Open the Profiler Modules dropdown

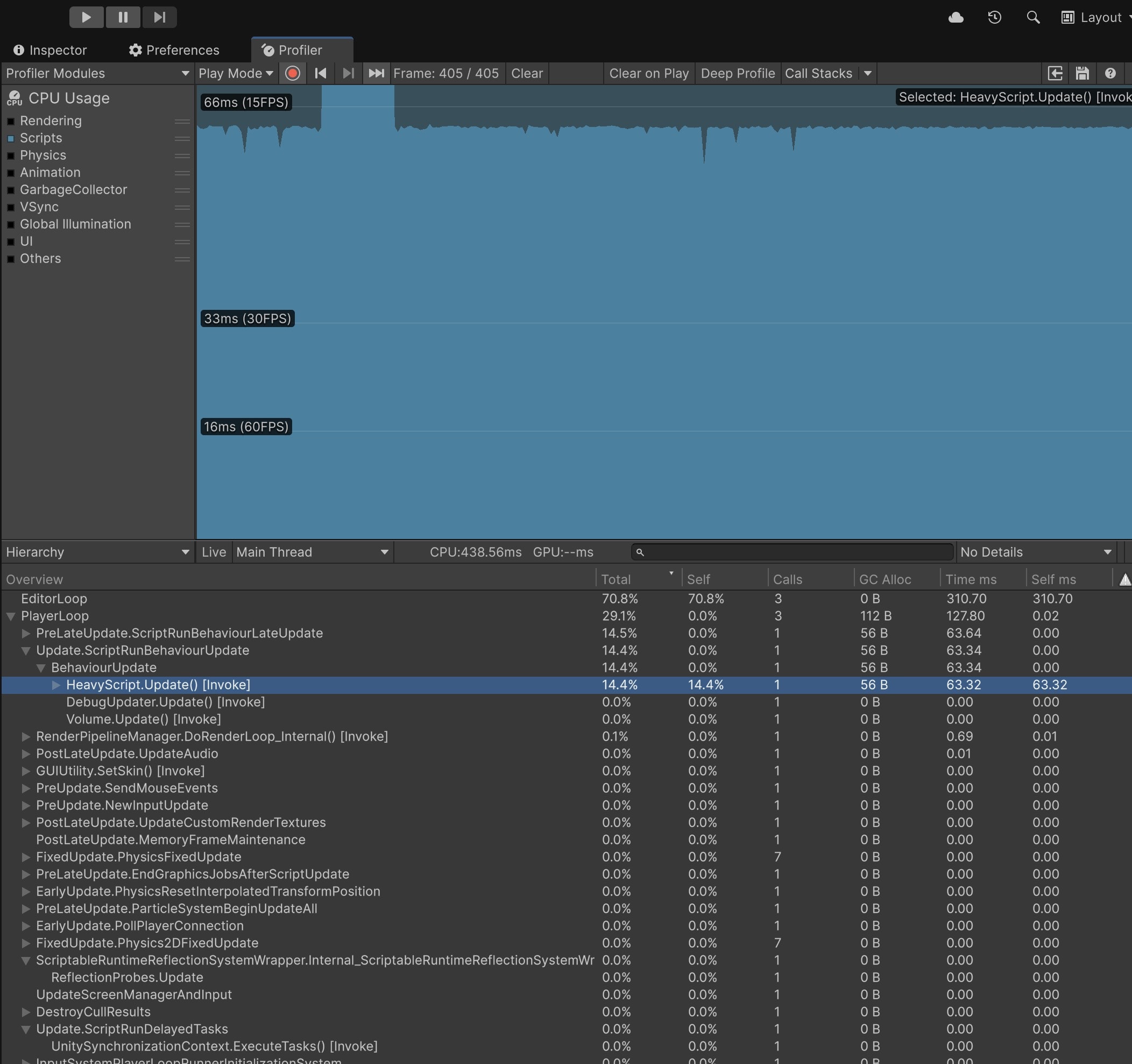pos(97,74)
